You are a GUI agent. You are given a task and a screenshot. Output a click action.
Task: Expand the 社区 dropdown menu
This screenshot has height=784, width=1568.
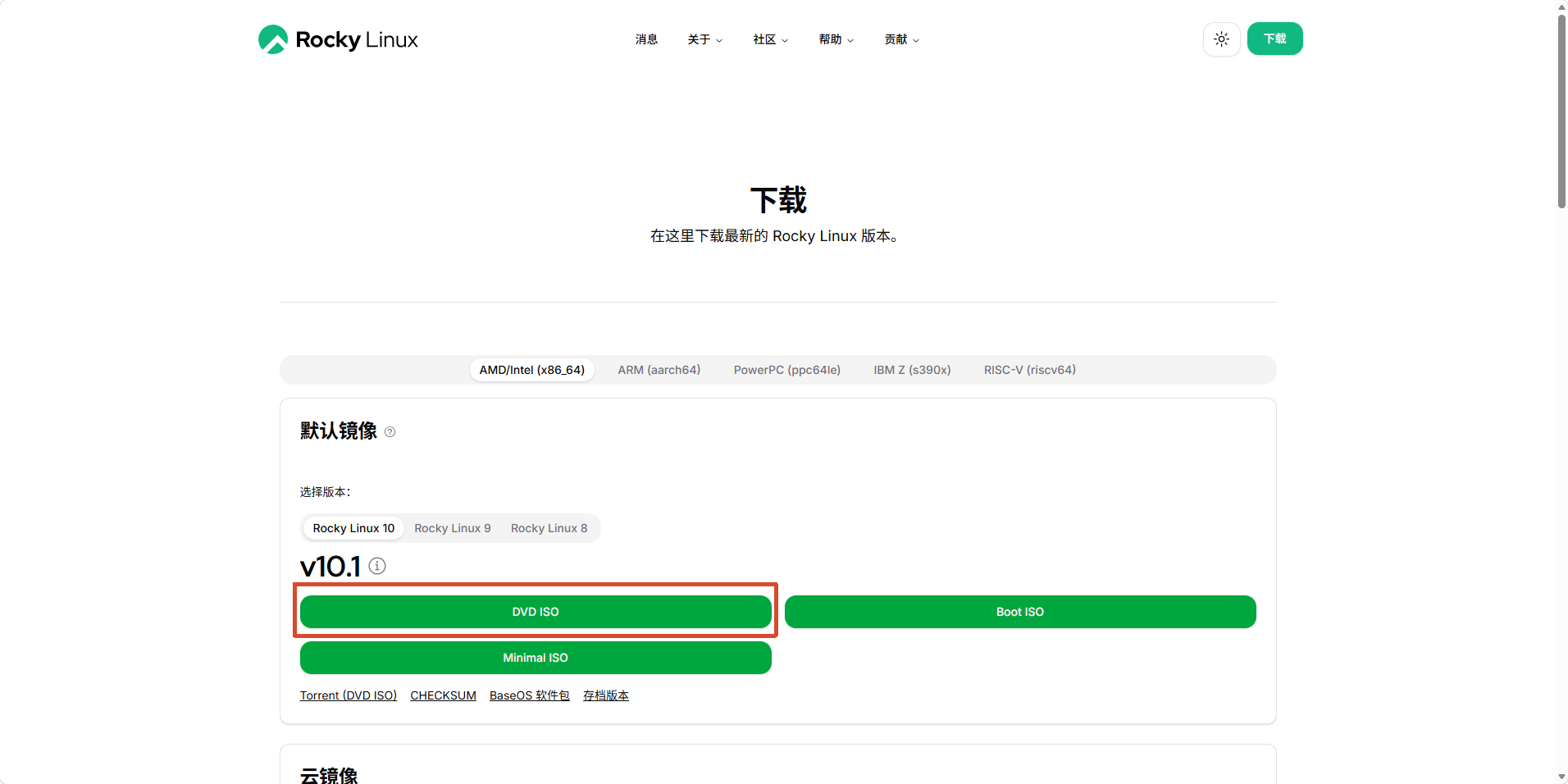click(771, 39)
